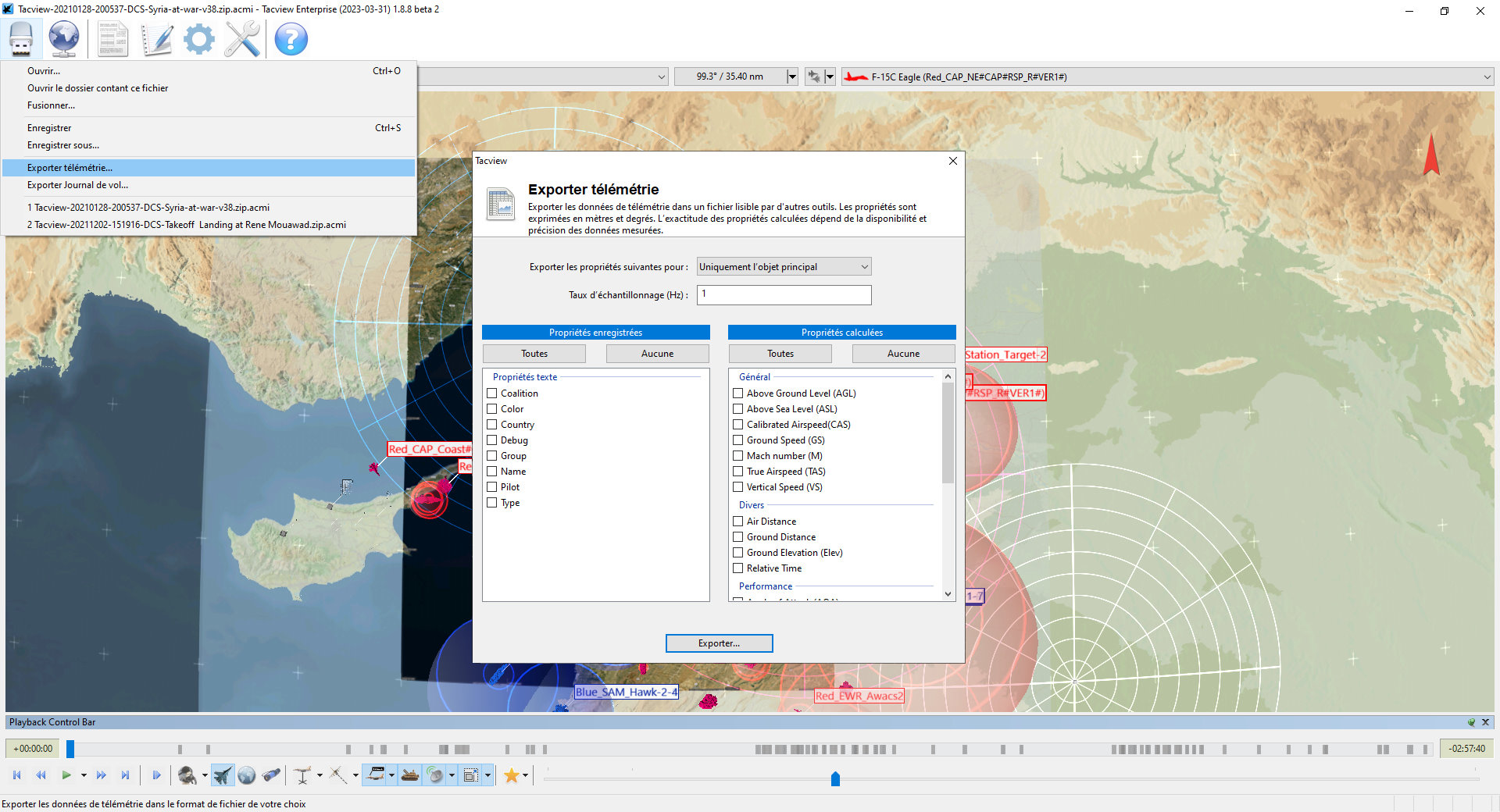This screenshot has height=812, width=1500.
Task: Toggle the aircraft labels icon
Action: pyautogui.click(x=377, y=775)
